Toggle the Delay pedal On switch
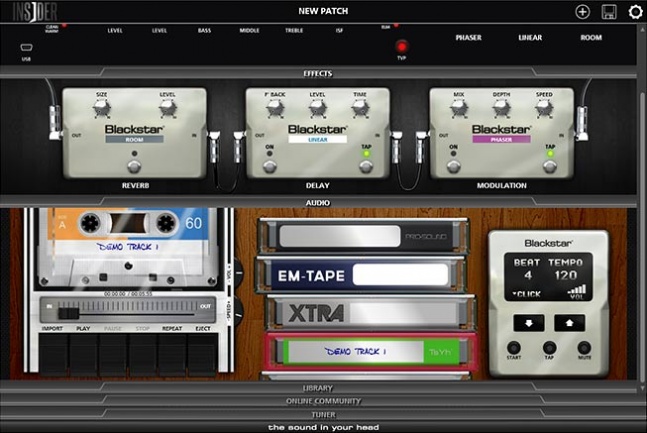 pyautogui.click(x=269, y=166)
